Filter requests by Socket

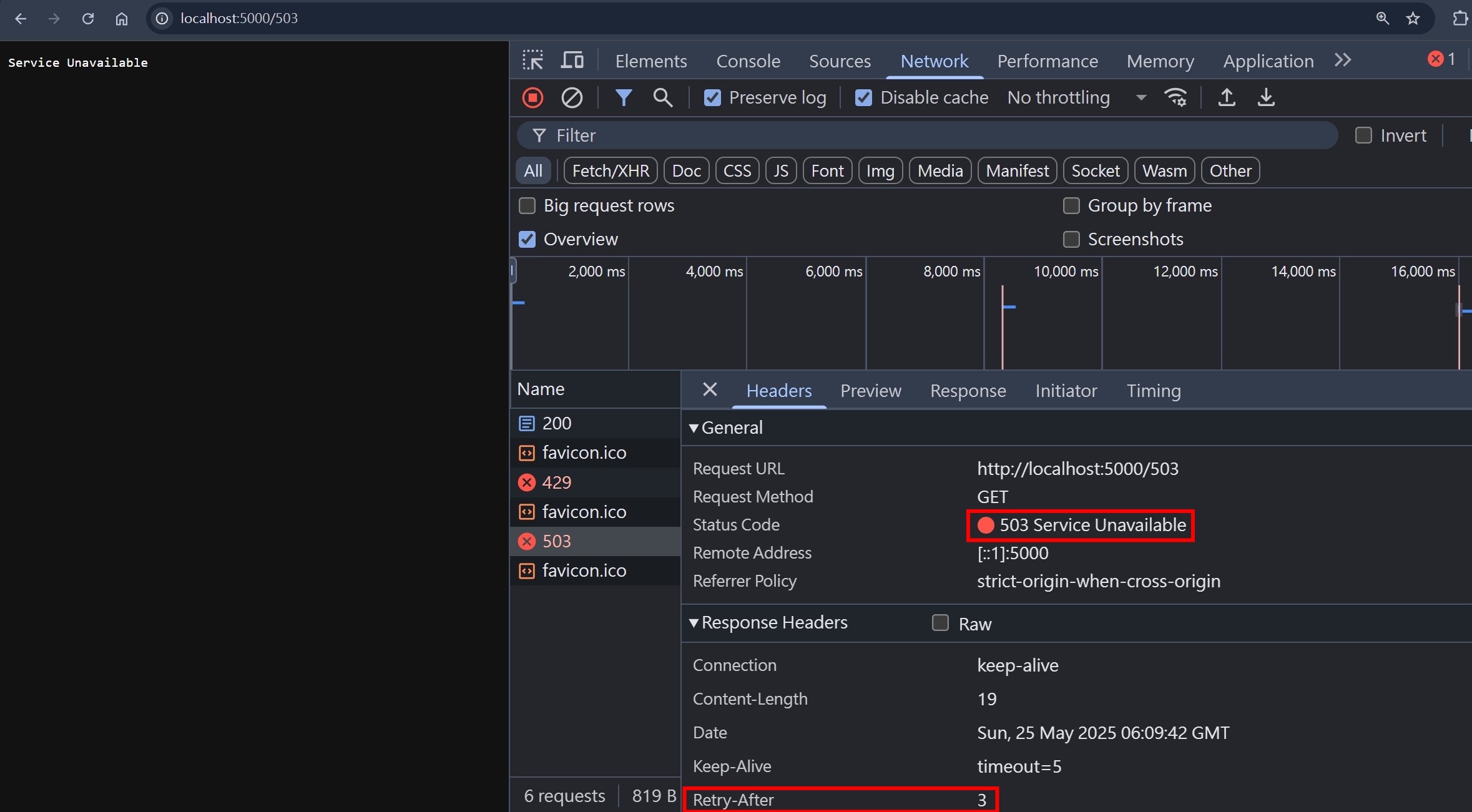1096,171
